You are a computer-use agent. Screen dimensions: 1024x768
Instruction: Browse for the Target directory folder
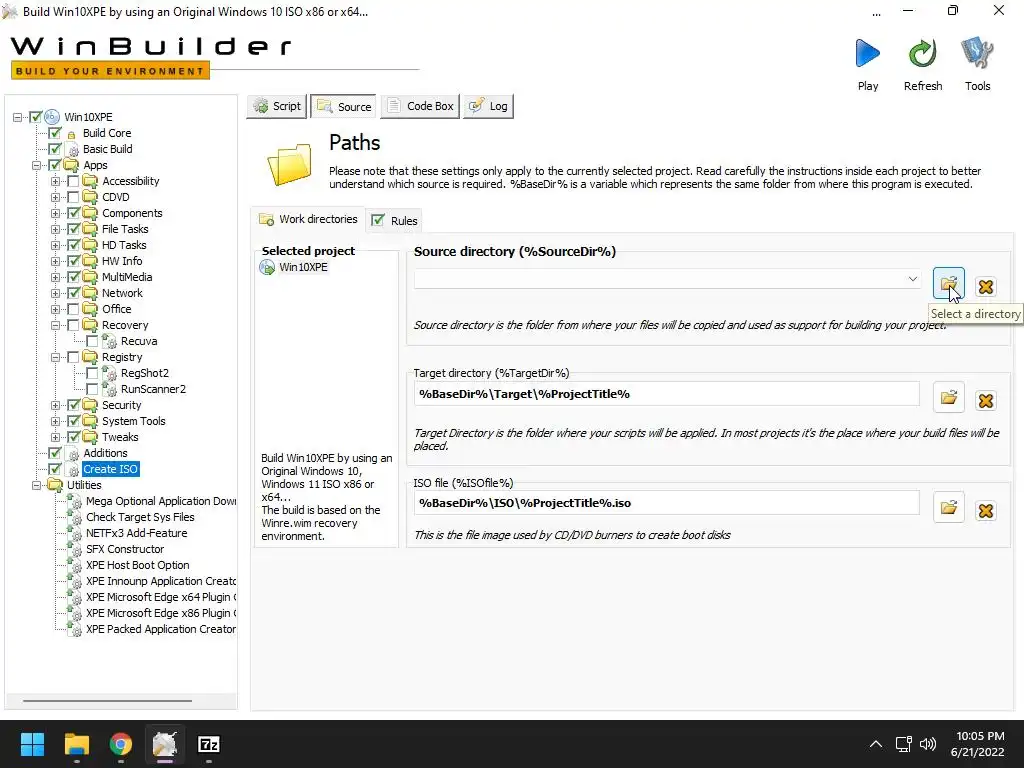click(948, 397)
